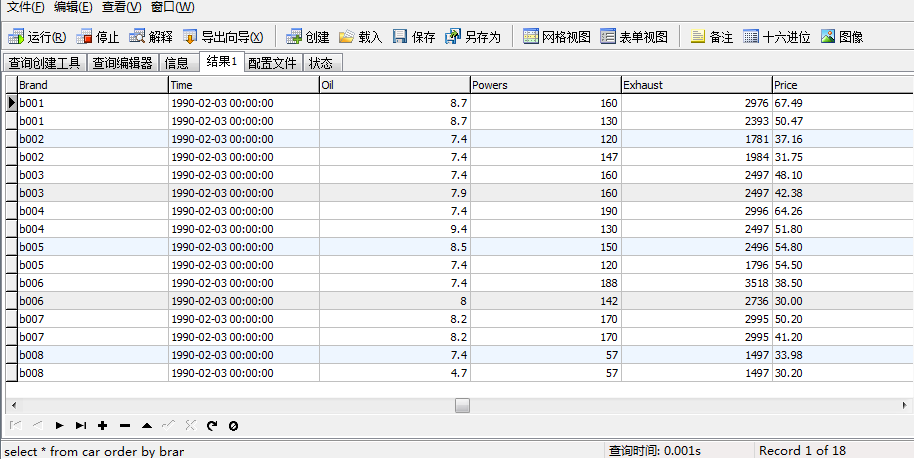Image resolution: width=914 pixels, height=459 pixels.
Task: Select the Powers cell 190
Action: [546, 211]
